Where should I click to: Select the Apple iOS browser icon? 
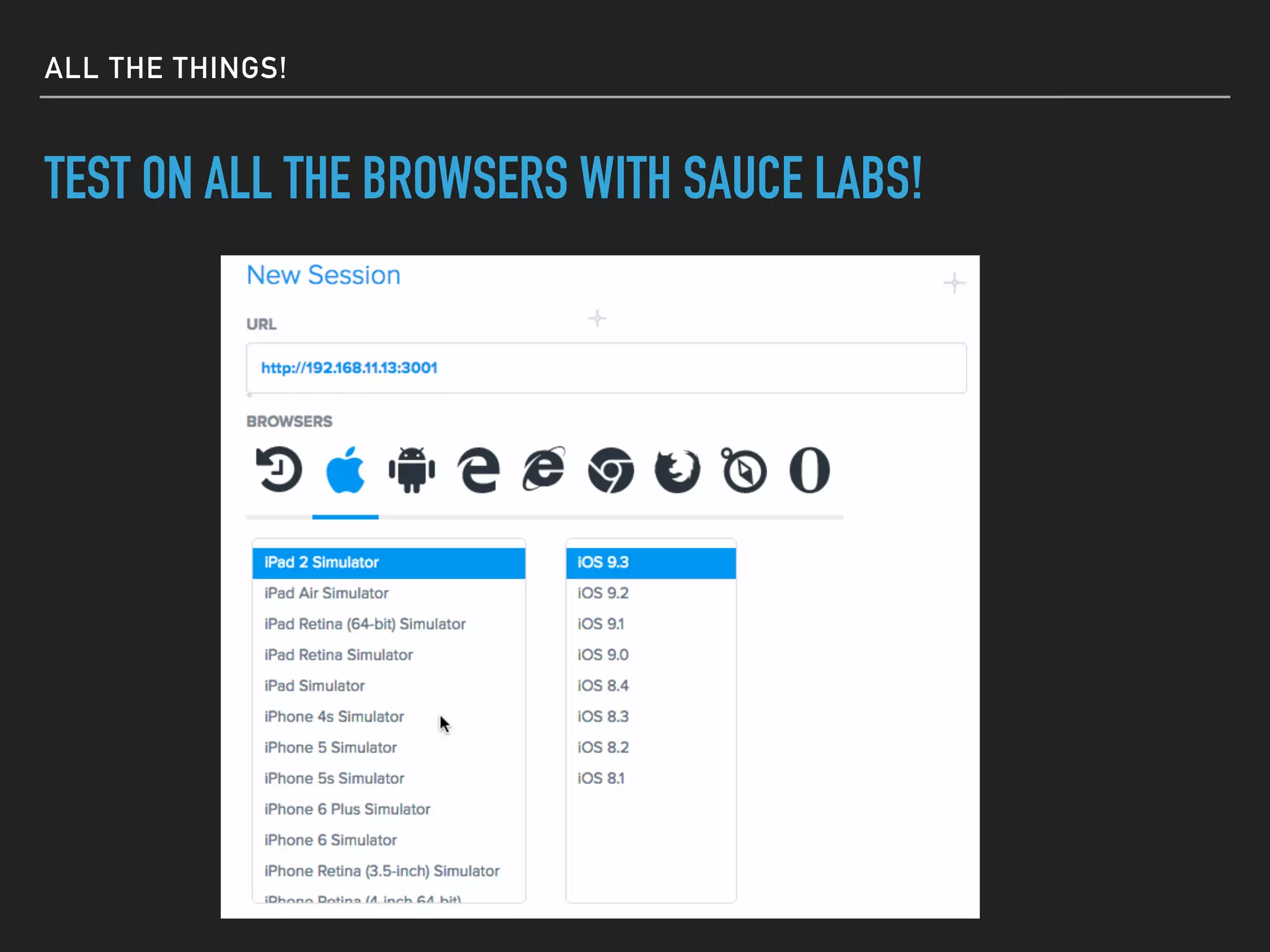pos(345,470)
